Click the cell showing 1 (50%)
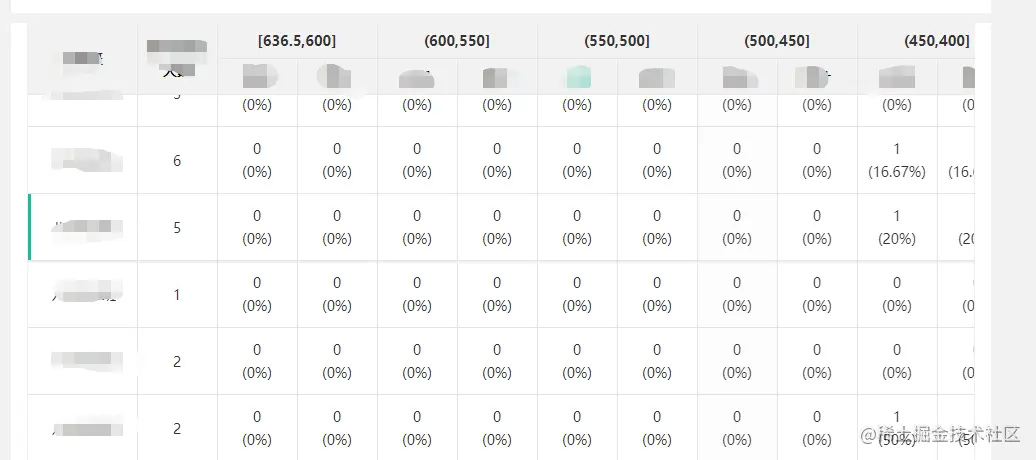Image resolution: width=1036 pixels, height=460 pixels. point(897,427)
